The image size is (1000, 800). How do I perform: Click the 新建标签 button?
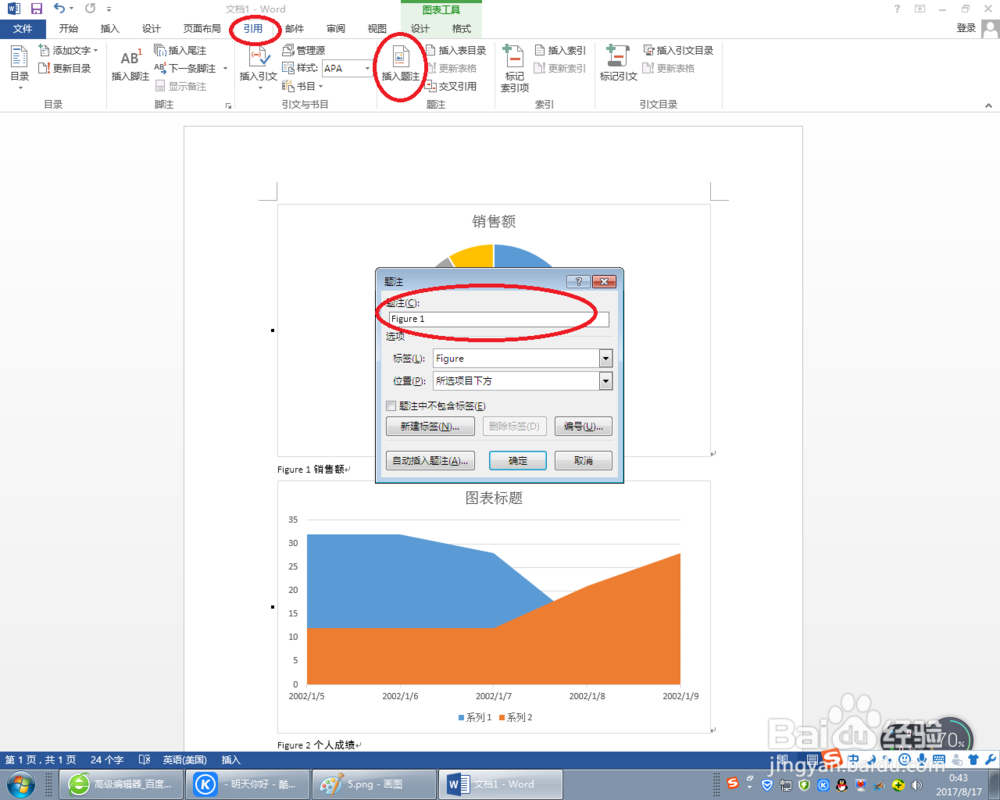point(430,426)
